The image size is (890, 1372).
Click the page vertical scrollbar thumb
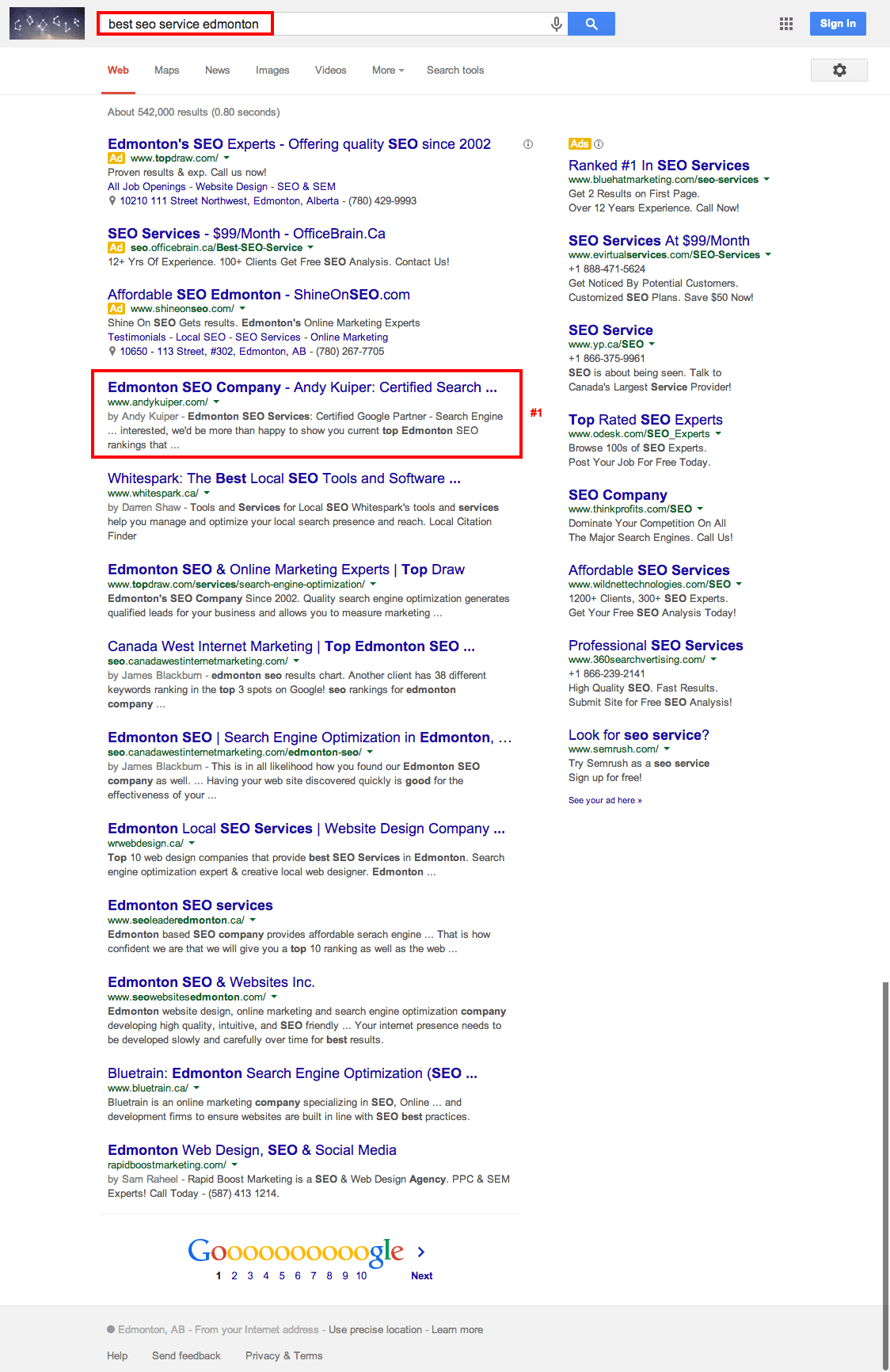tap(886, 1176)
